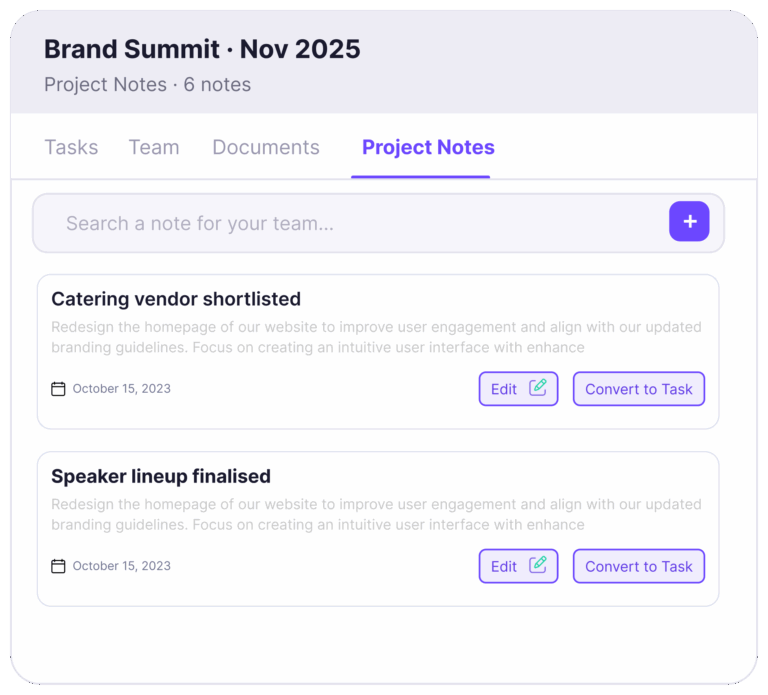Click the 'Project Notes · 6 notes' subtitle
768x695 pixels.
point(147,85)
